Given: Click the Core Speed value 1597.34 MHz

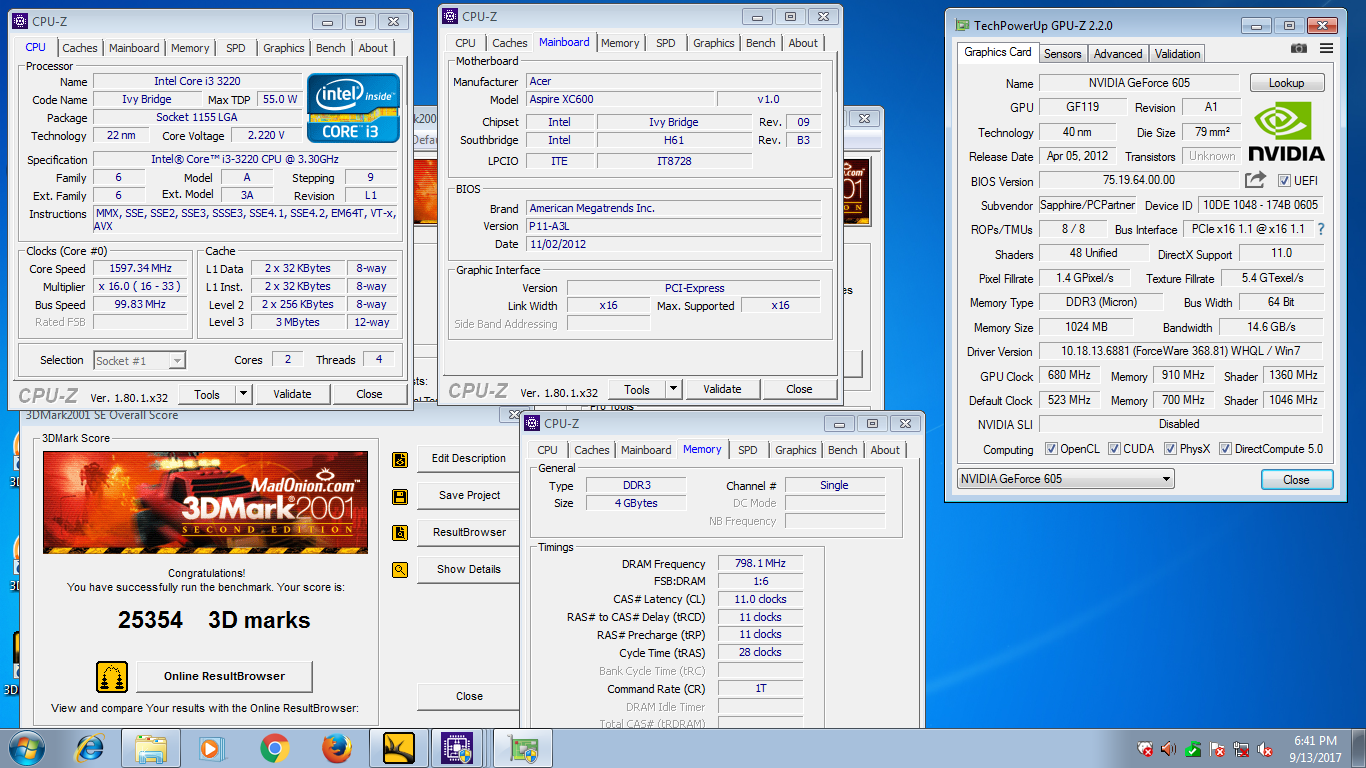Looking at the screenshot, I should [x=141, y=269].
